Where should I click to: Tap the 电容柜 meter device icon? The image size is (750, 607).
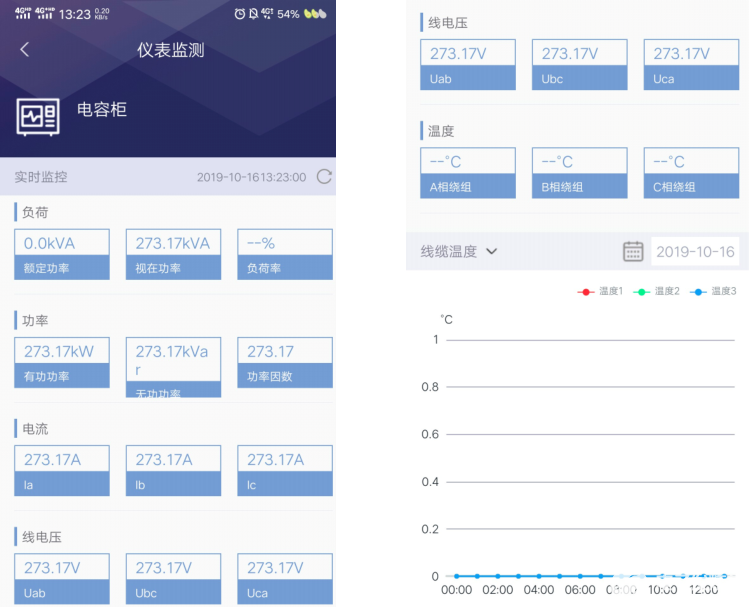click(x=38, y=117)
